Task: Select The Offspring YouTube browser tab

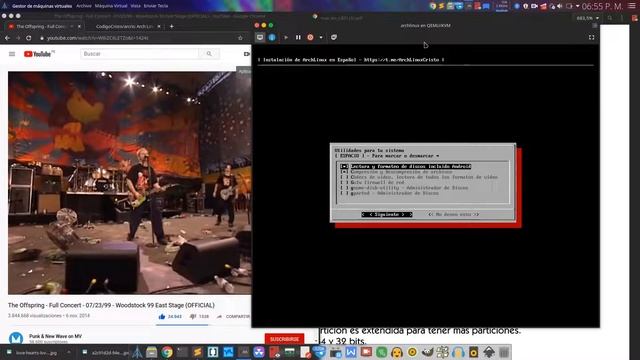Action: (x=44, y=26)
